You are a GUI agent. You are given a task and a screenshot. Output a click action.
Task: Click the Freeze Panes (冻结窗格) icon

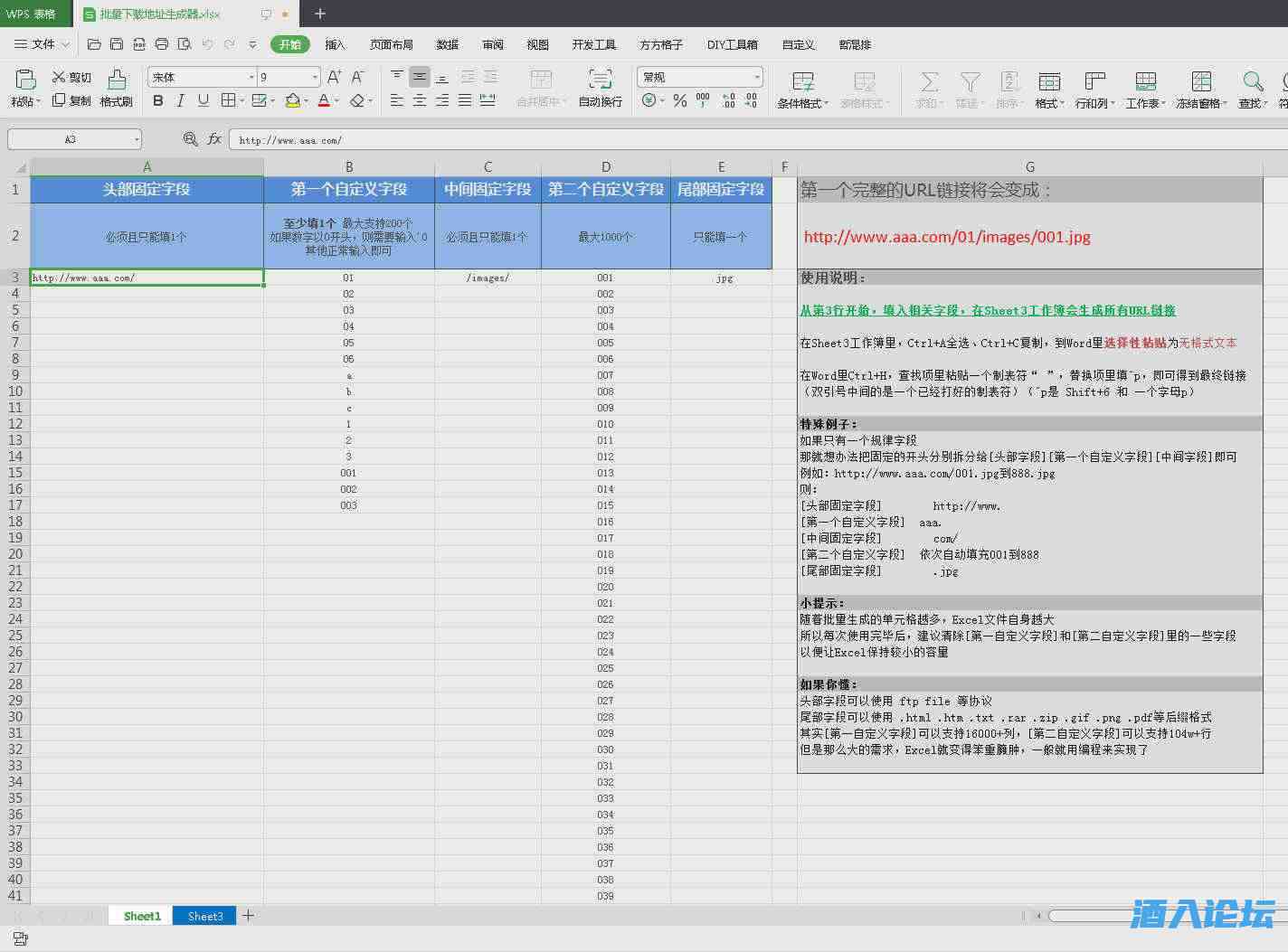coord(1200,82)
